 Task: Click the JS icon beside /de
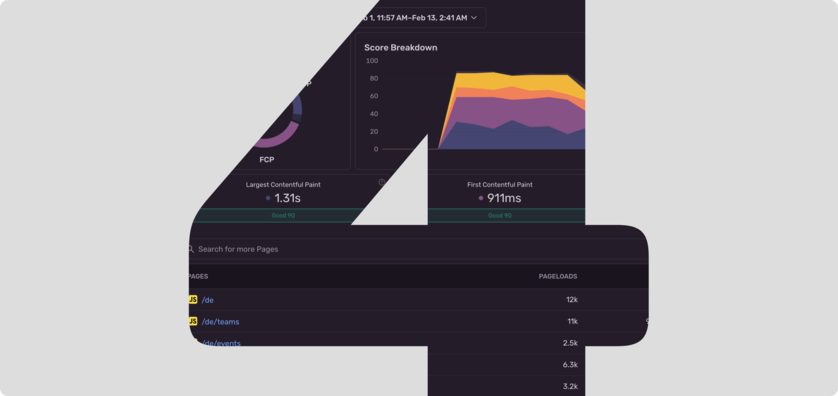(x=193, y=300)
